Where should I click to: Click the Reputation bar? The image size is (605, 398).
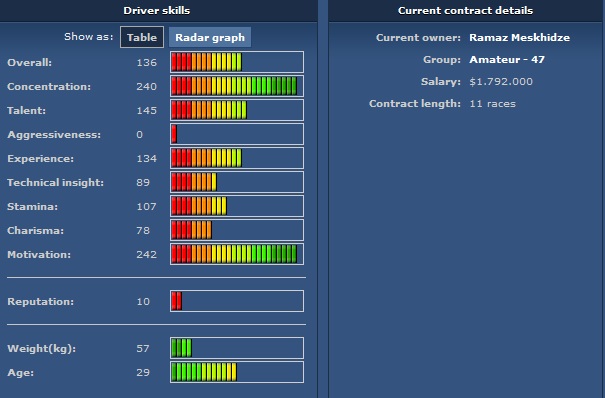pyautogui.click(x=237, y=301)
